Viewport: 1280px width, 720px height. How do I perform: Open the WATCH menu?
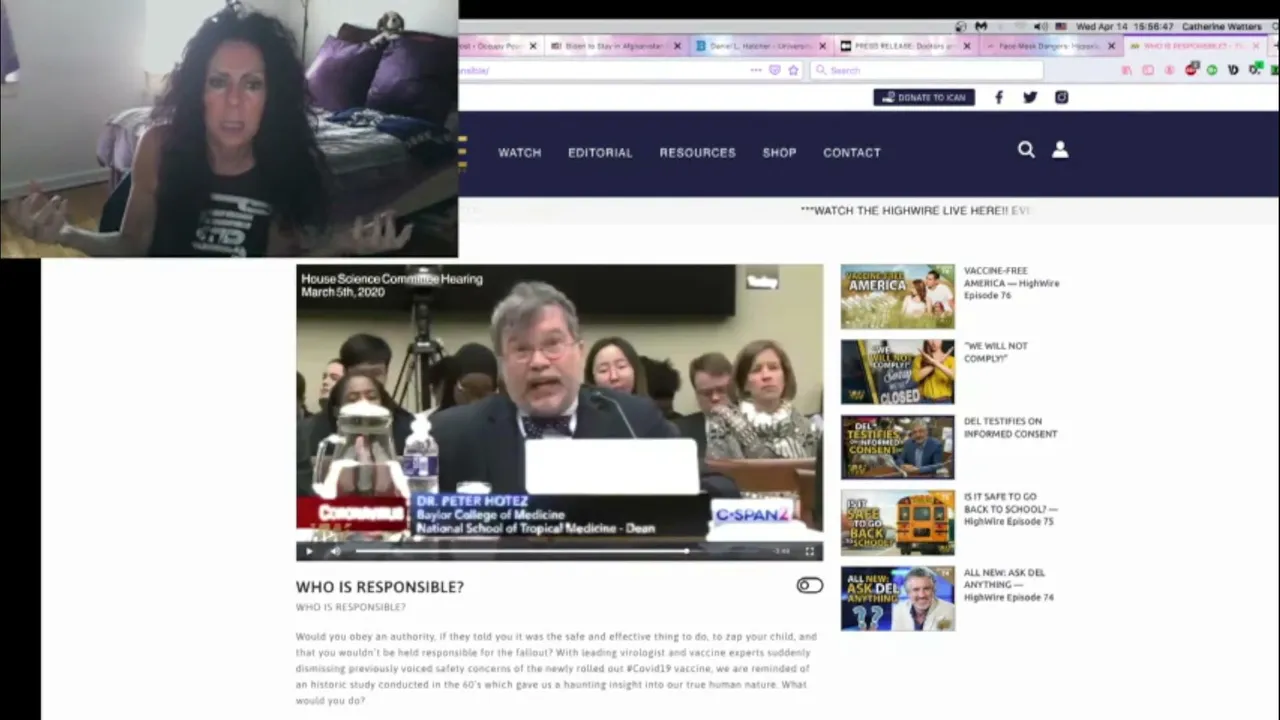(520, 153)
